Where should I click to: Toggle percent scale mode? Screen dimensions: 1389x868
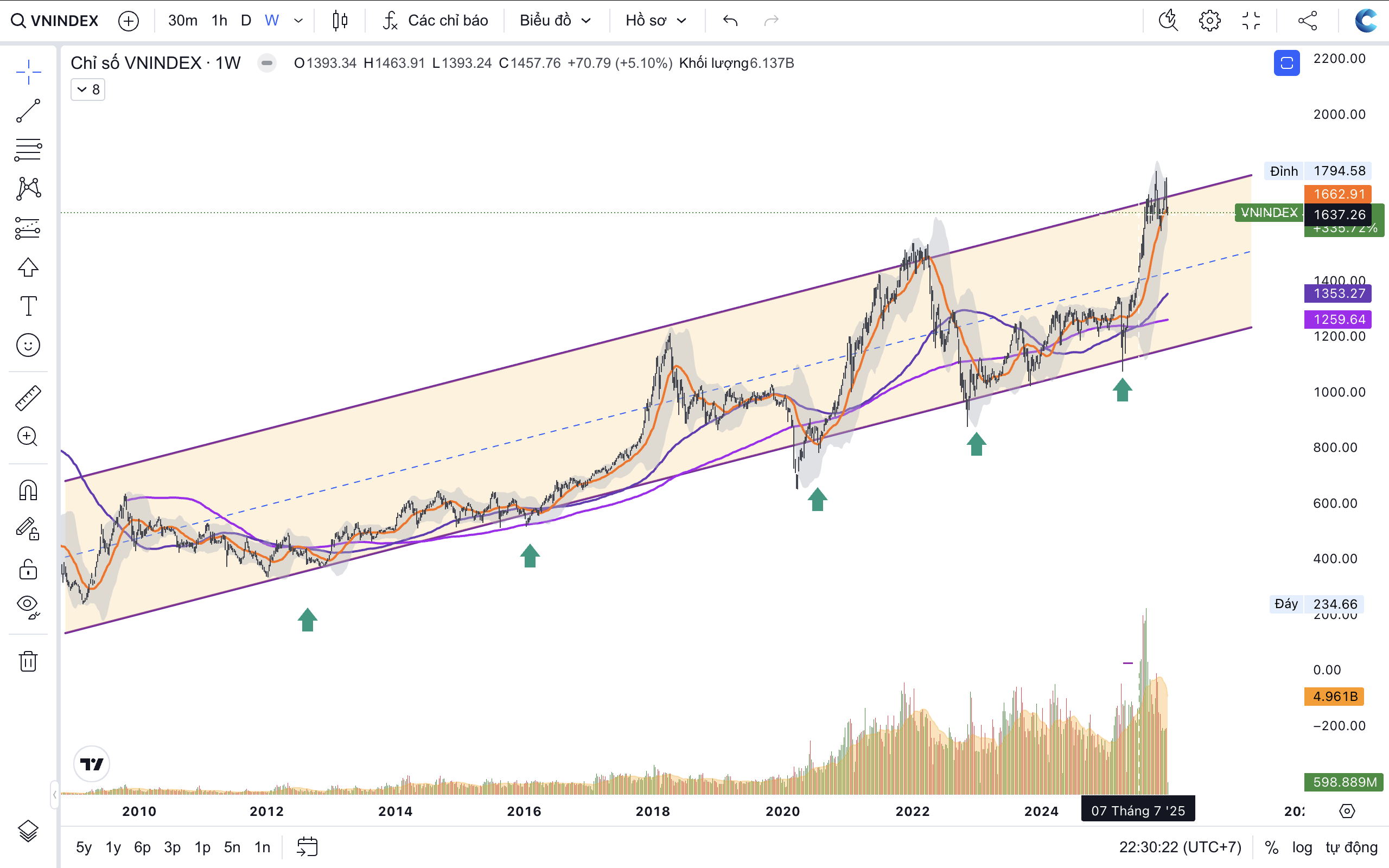(1271, 847)
